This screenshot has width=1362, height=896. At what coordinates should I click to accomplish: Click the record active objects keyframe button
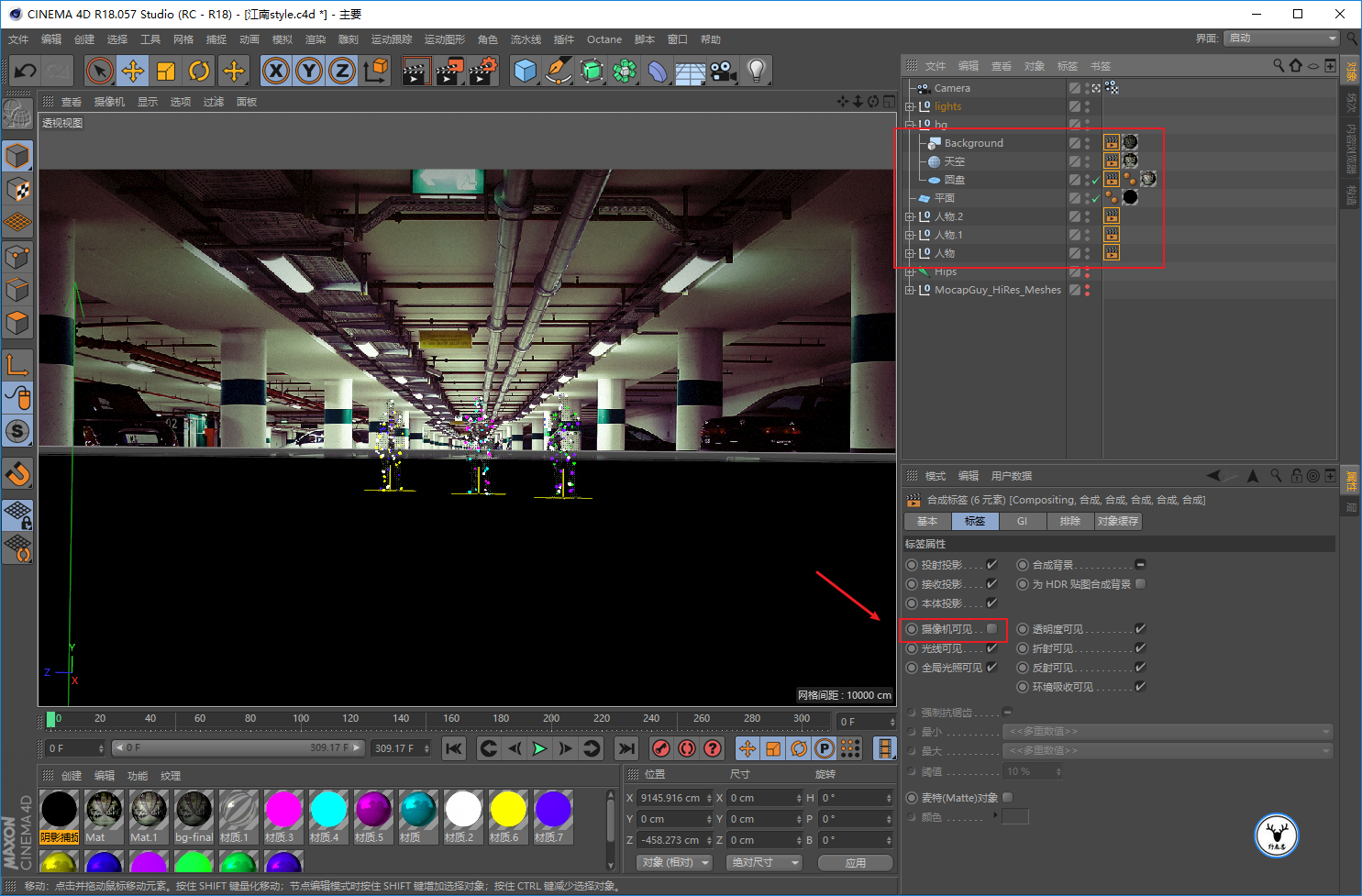[x=661, y=748]
